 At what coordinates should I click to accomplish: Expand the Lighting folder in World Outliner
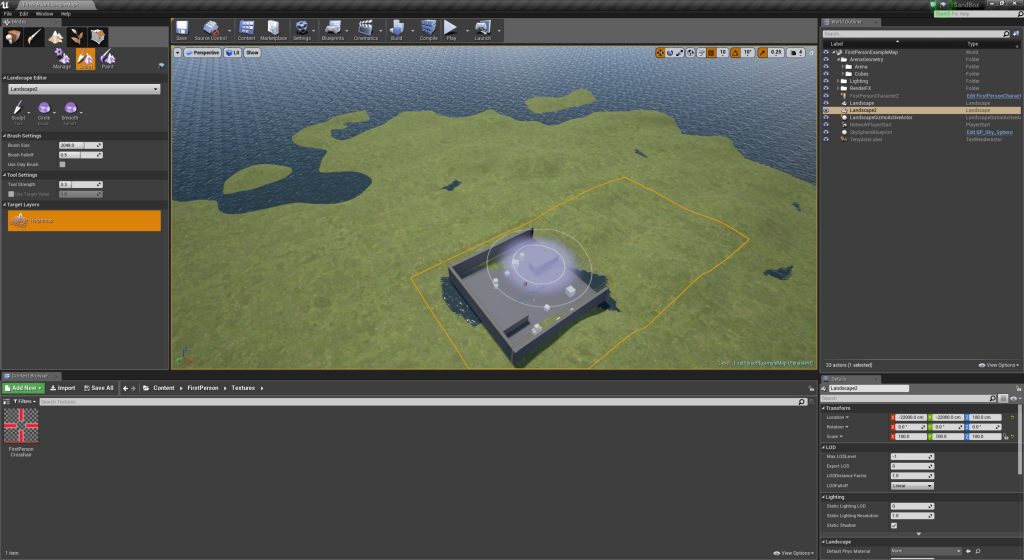(x=837, y=81)
